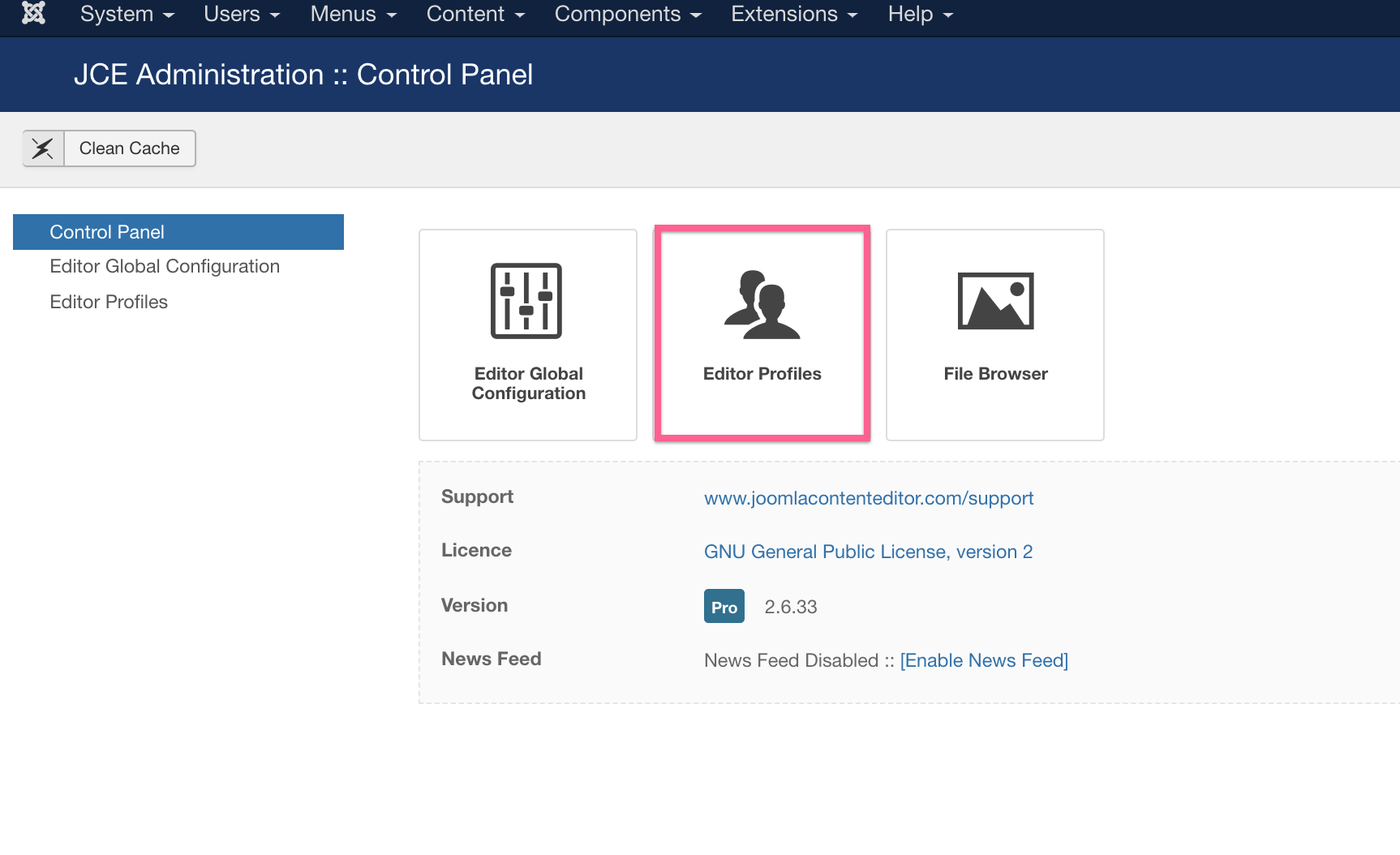Select Control Panel in sidebar
This screenshot has width=1400, height=855.
(x=178, y=232)
